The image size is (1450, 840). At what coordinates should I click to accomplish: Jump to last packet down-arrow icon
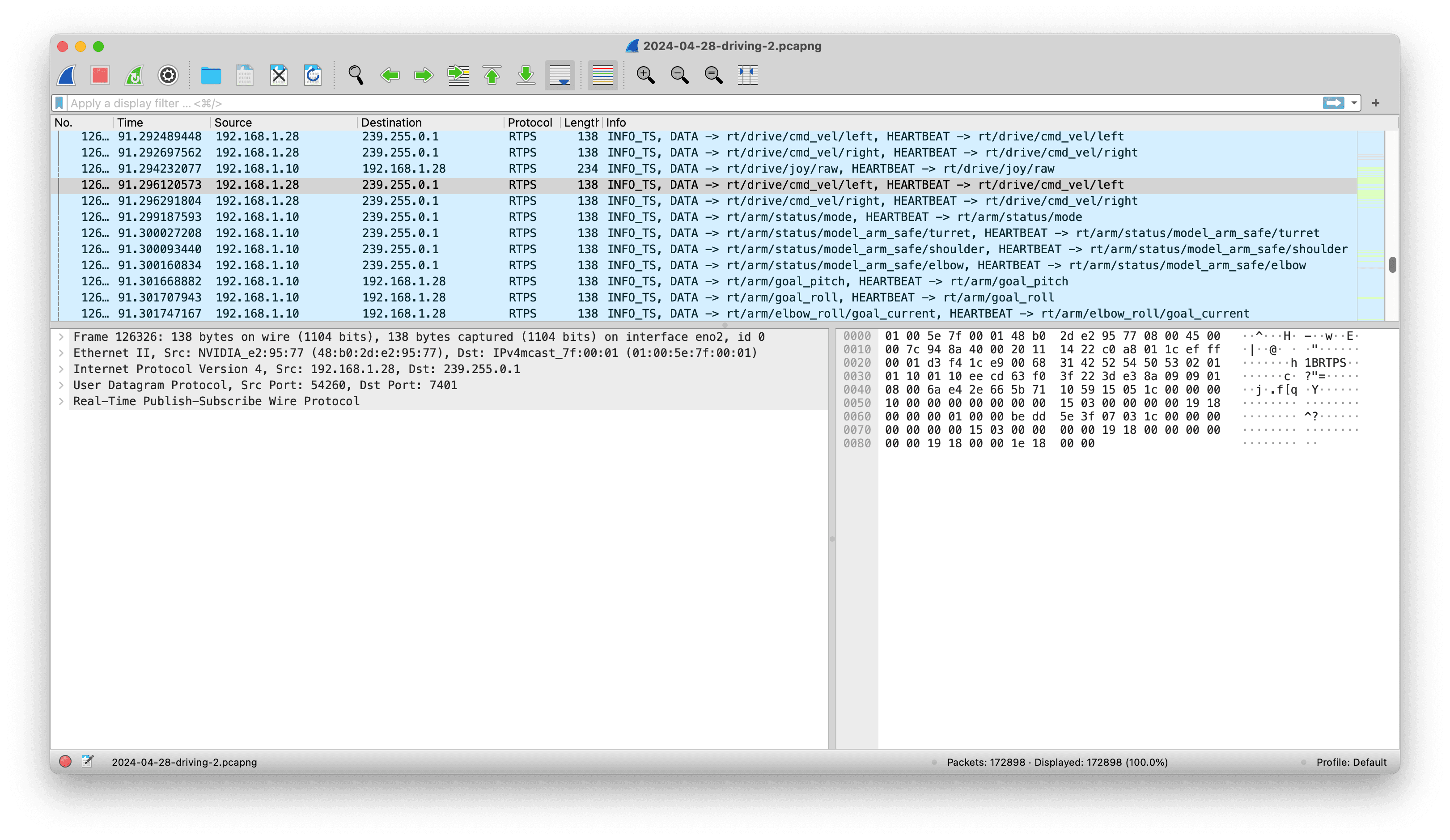pyautogui.click(x=526, y=76)
